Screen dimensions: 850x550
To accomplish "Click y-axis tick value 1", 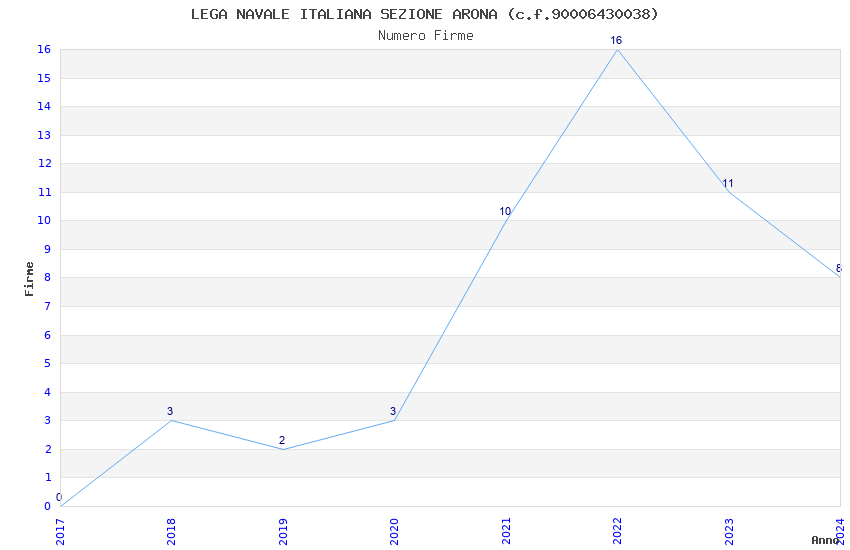I will point(48,477).
